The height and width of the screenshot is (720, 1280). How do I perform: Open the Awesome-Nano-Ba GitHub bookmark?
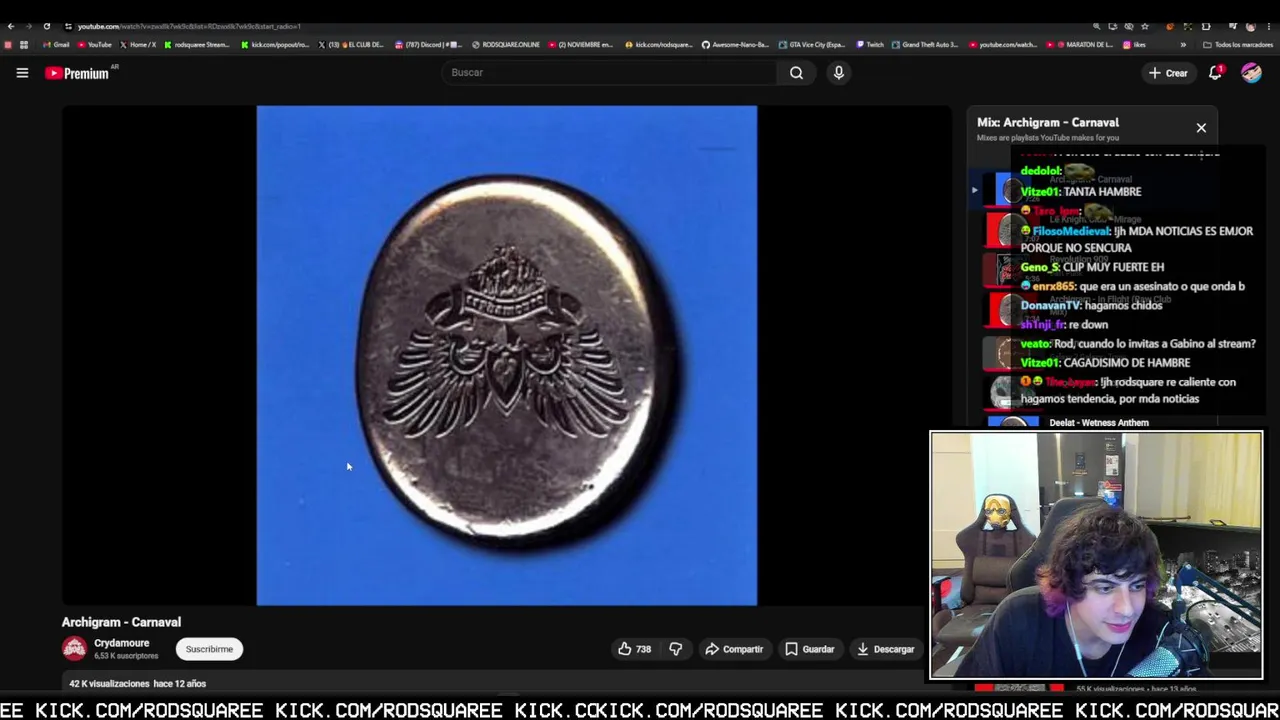735,45
